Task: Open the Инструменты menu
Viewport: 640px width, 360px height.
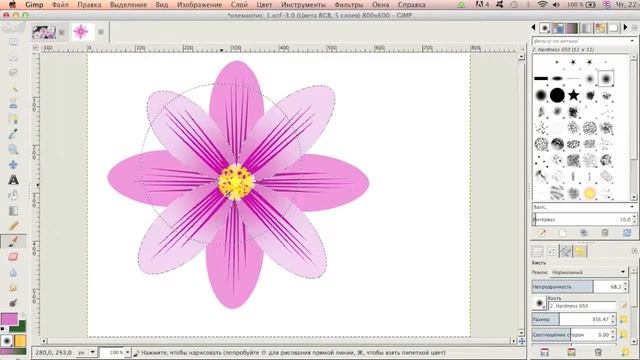Action: 303,5
